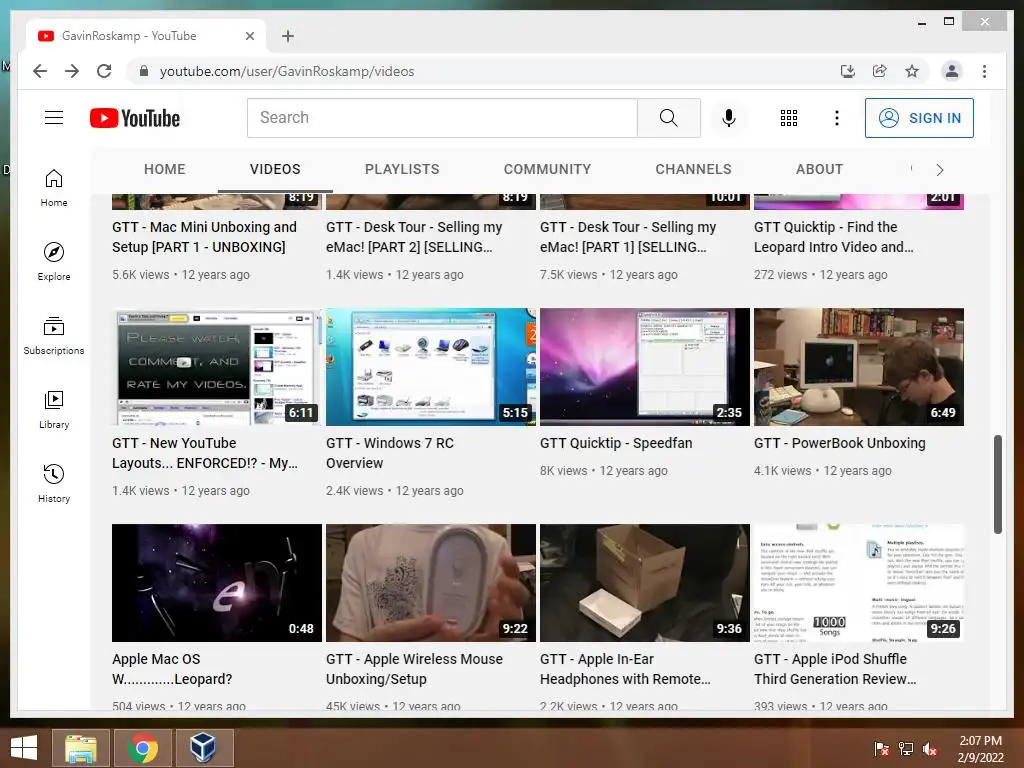Click the search magnifier button
The height and width of the screenshot is (768, 1024).
(669, 118)
